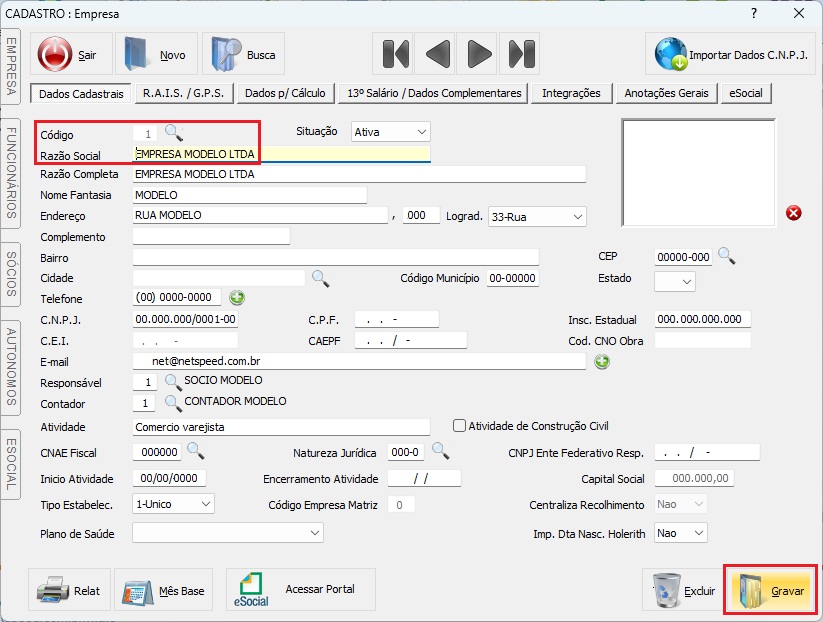The image size is (823, 622).
Task: Click the Nome Fantasia input field
Action: point(249,195)
